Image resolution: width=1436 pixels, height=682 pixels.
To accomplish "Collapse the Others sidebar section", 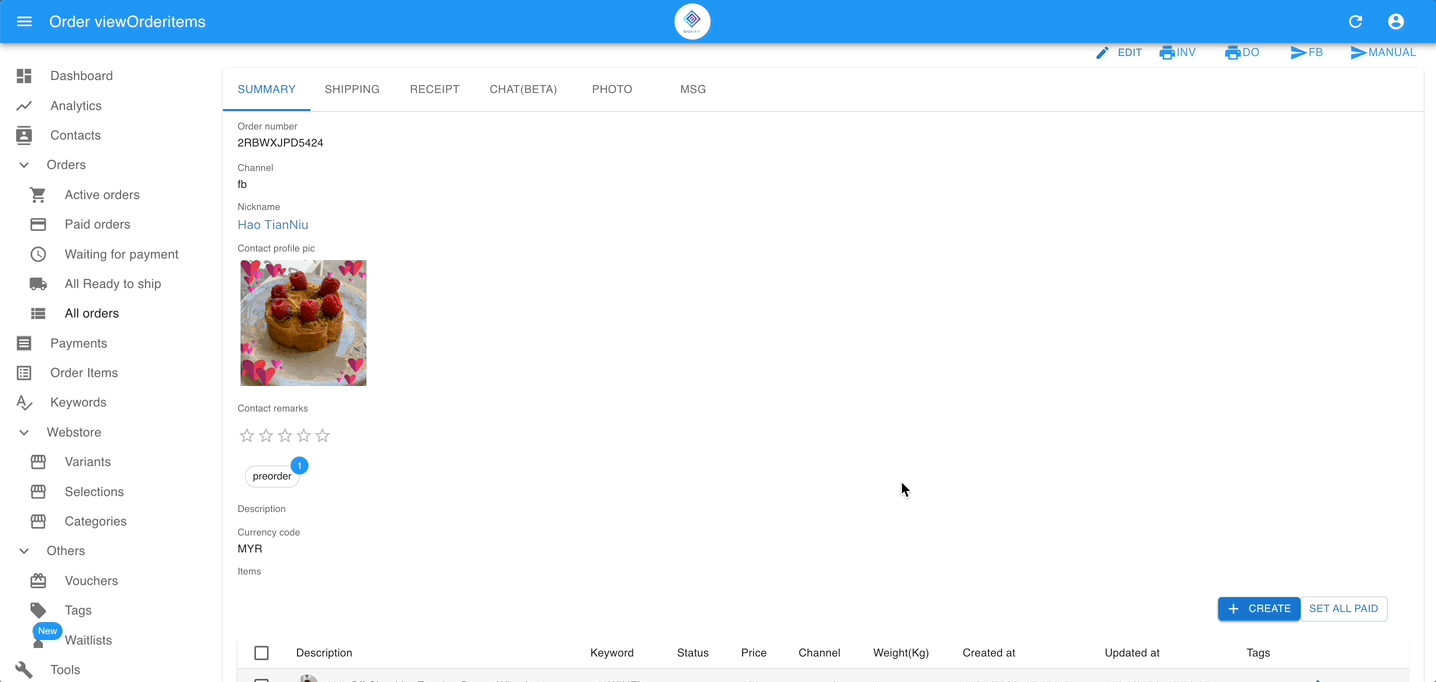I will [24, 551].
